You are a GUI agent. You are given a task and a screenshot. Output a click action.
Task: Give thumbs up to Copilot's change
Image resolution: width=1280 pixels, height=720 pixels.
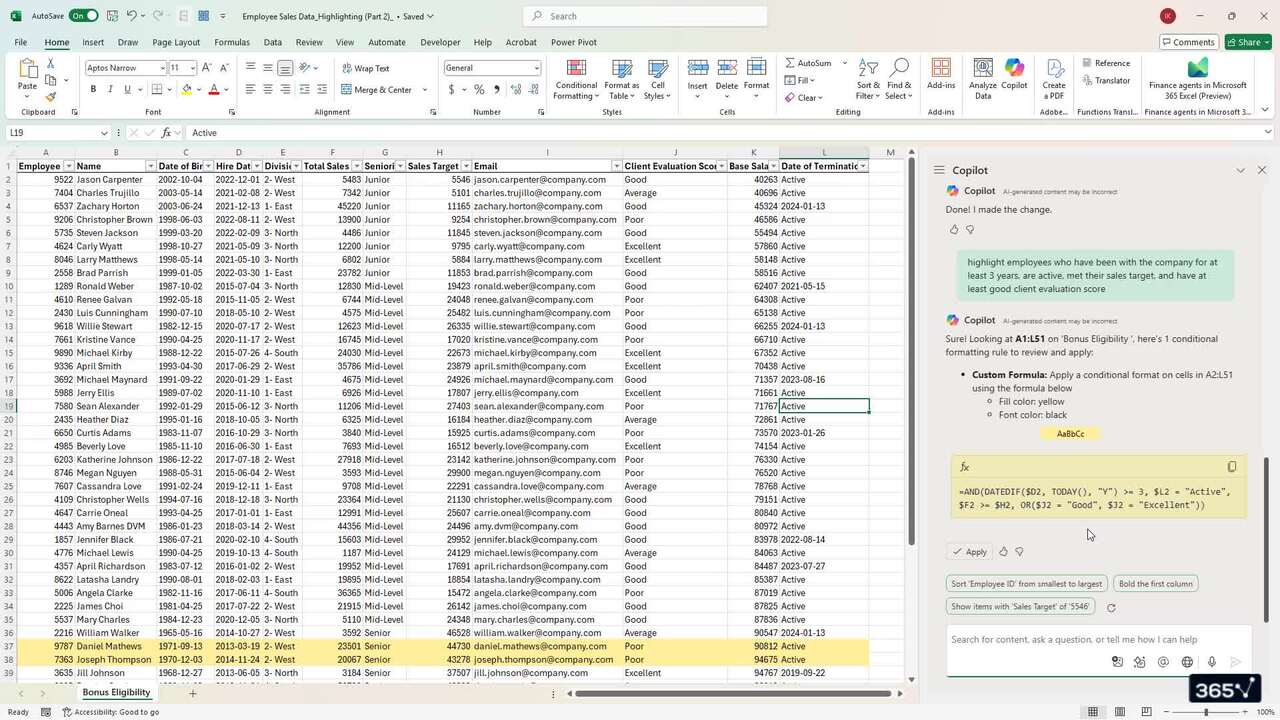pyautogui.click(x=953, y=229)
